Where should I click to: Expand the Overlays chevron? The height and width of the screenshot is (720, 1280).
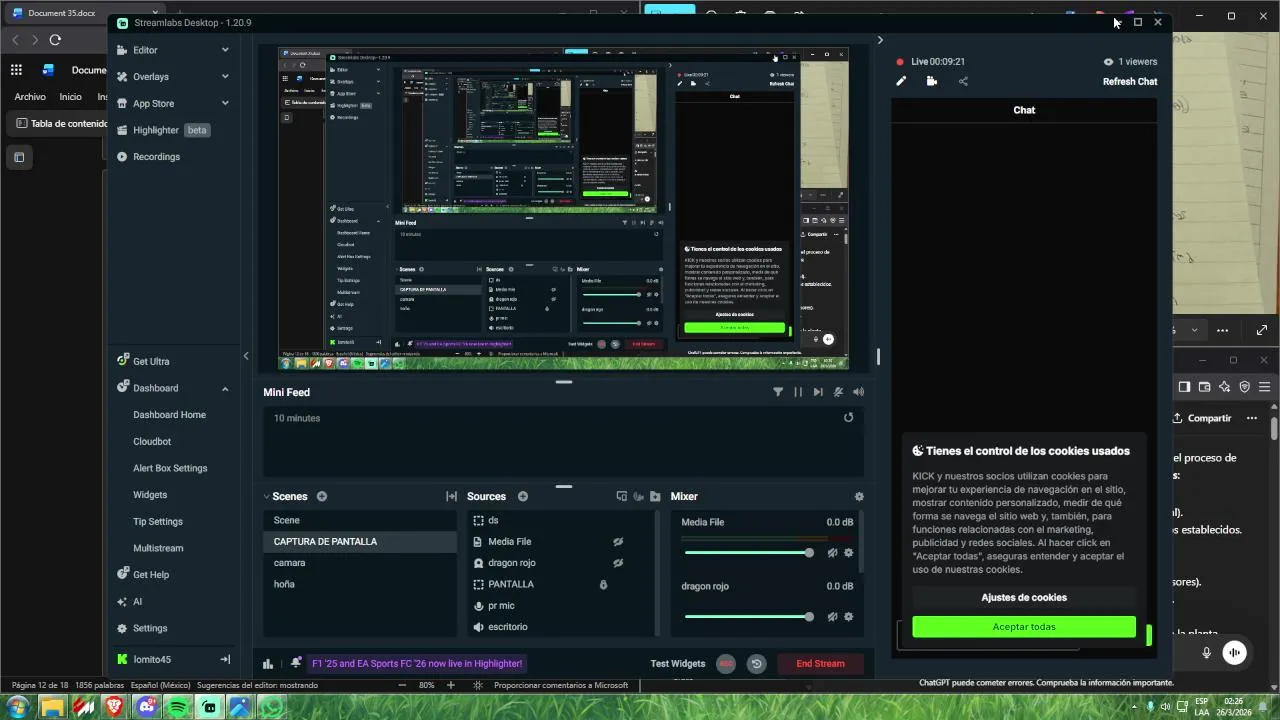[225, 77]
